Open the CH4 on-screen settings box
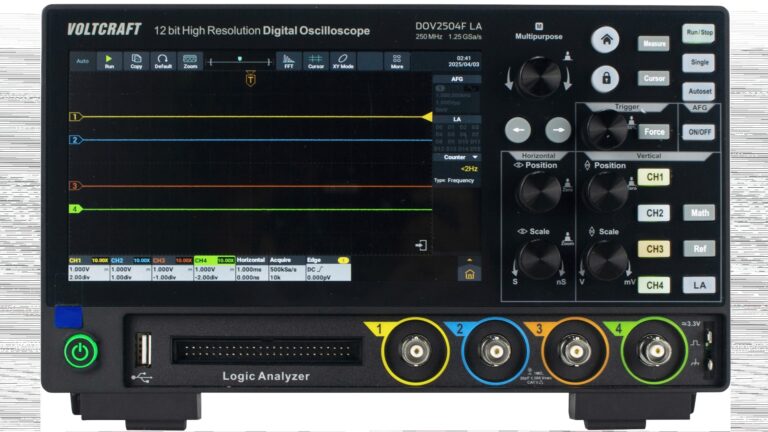Viewport: 768px width, 432px height. (x=215, y=269)
